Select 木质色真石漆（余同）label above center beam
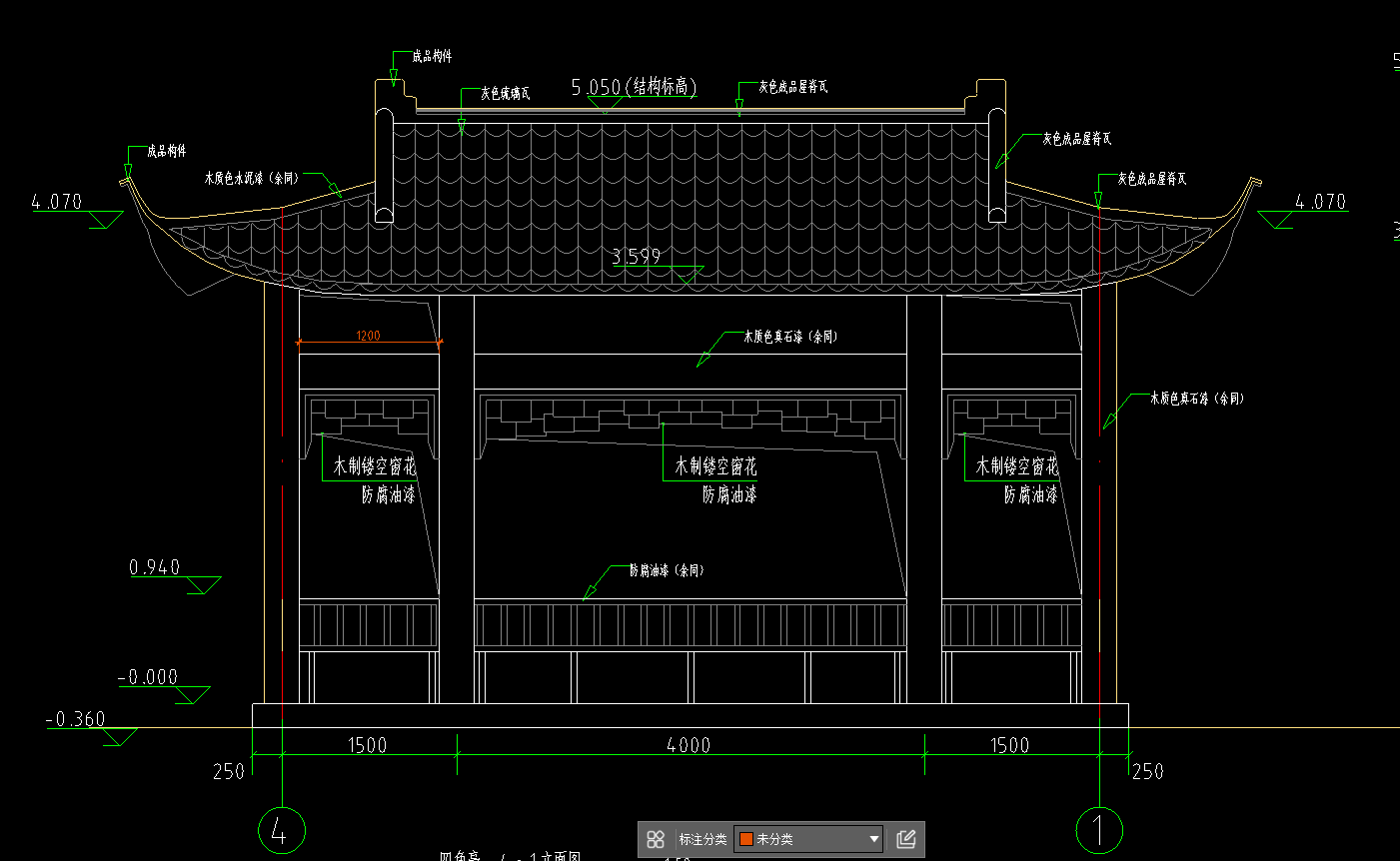This screenshot has width=1400, height=861. pyautogui.click(x=790, y=337)
